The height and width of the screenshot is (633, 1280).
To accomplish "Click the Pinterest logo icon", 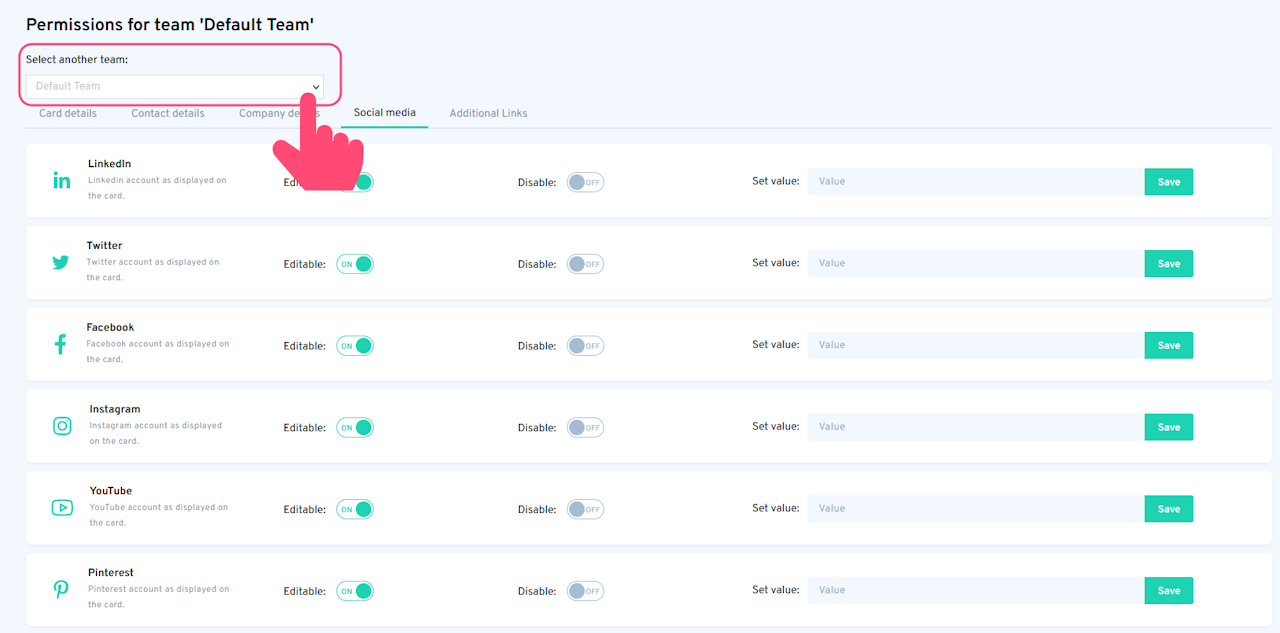I will [x=61, y=590].
